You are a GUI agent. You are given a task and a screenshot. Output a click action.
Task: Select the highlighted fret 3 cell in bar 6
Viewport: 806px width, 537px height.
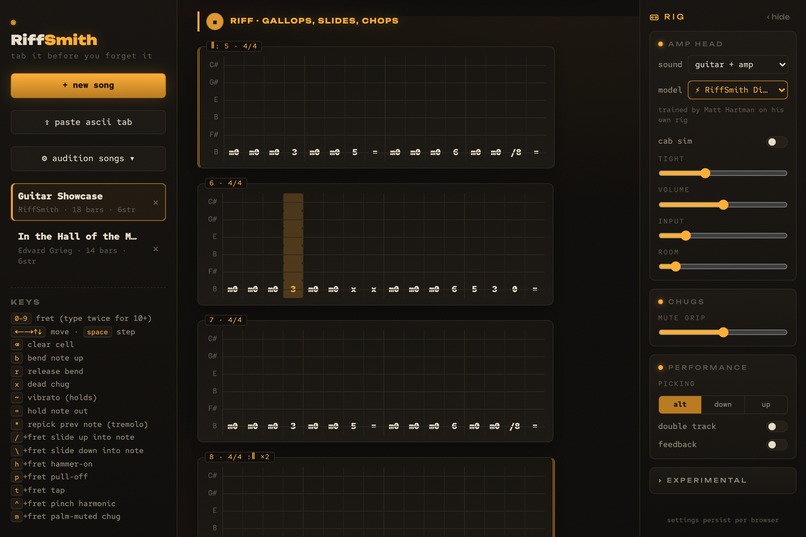pyautogui.click(x=293, y=289)
